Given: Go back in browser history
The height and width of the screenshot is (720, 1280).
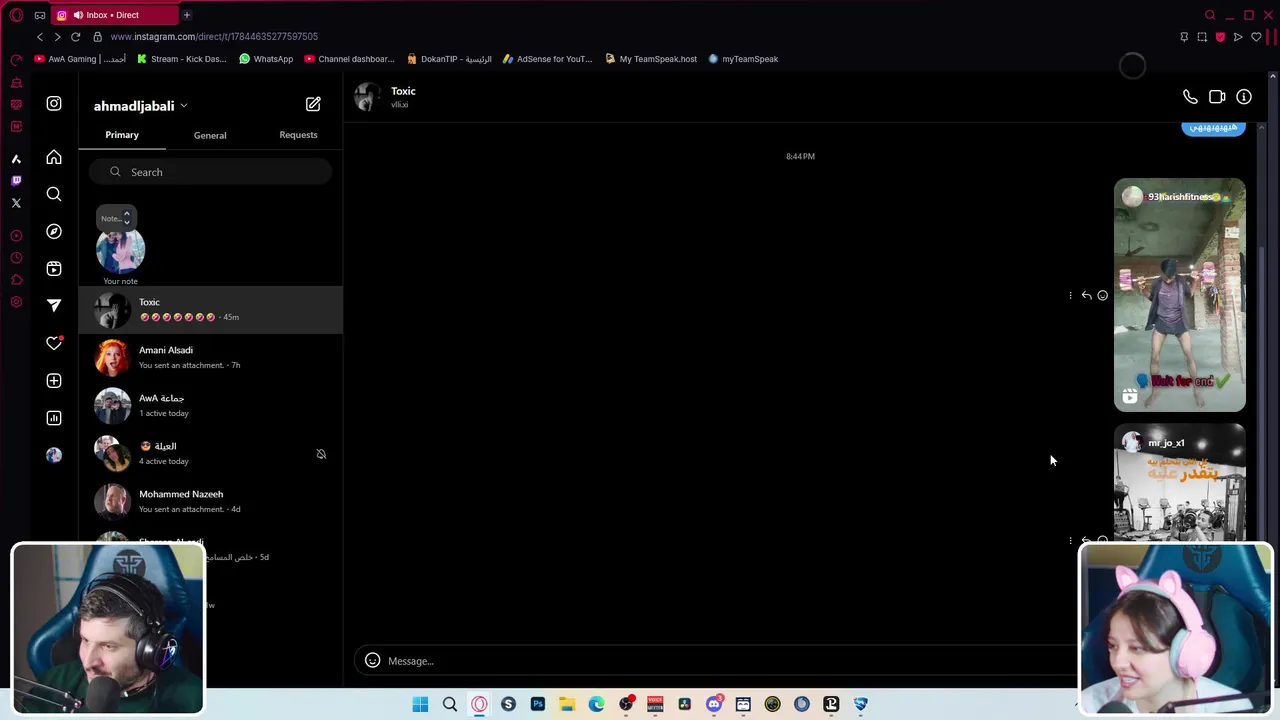Looking at the screenshot, I should 39,37.
